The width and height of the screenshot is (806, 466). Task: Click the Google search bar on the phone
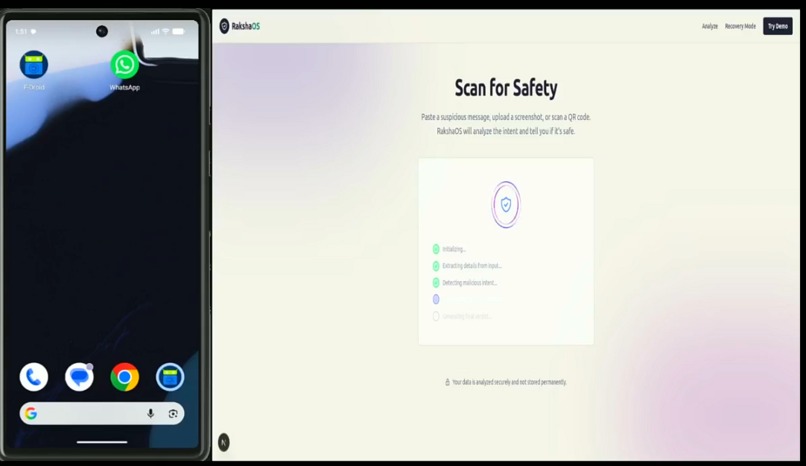[x=102, y=413]
